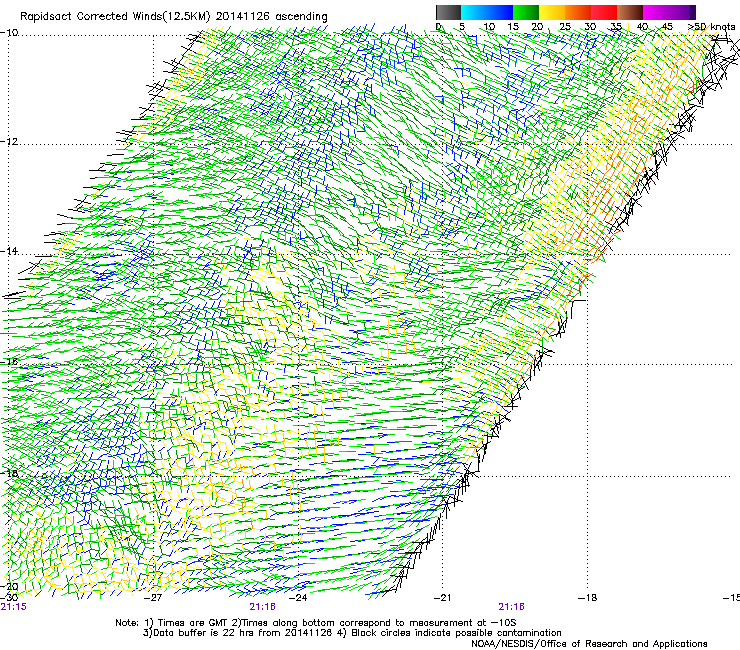Click the '-24' longitude axis label
The height and width of the screenshot is (650, 740).
click(298, 598)
